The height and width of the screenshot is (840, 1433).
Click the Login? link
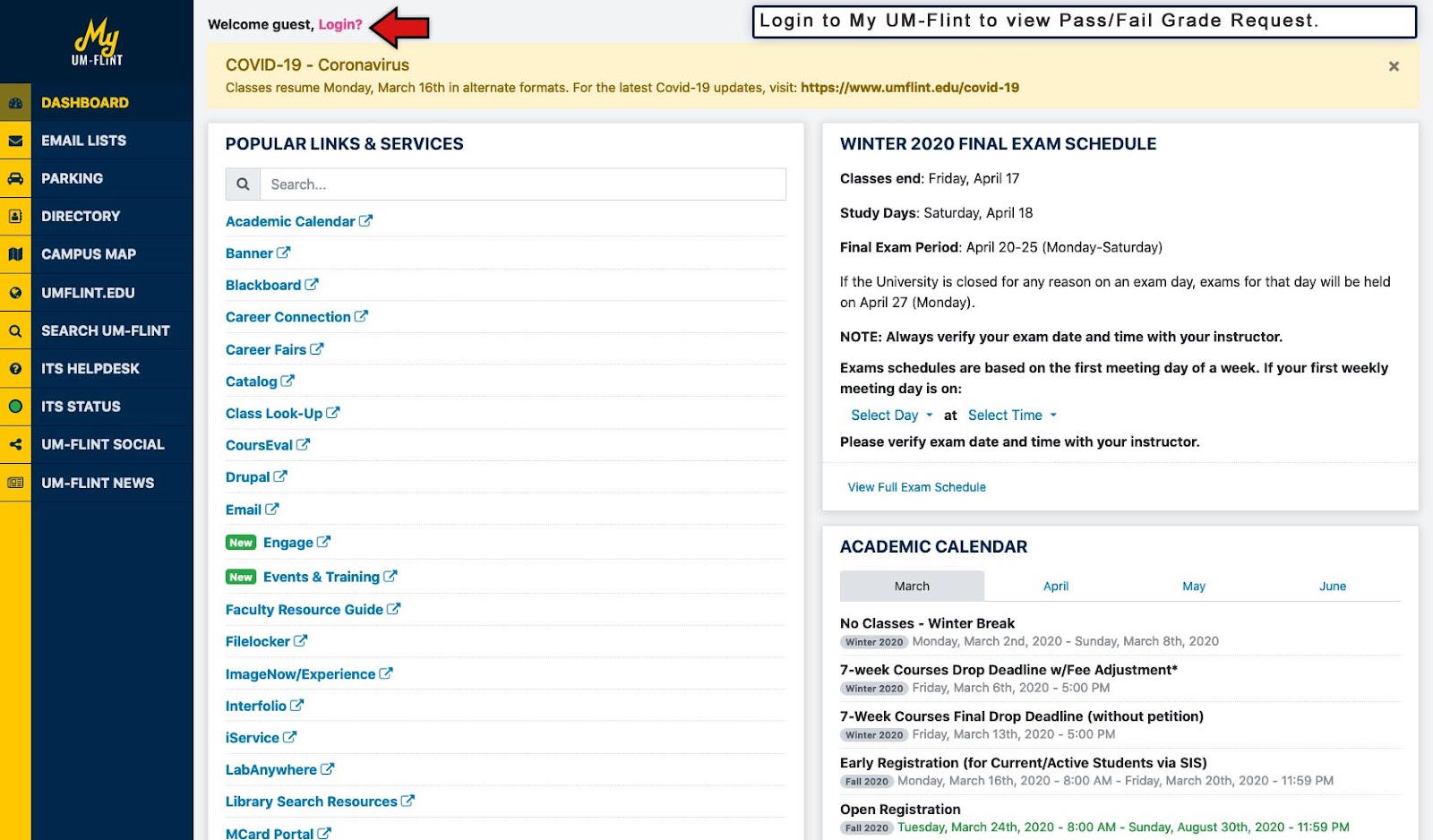tap(340, 24)
